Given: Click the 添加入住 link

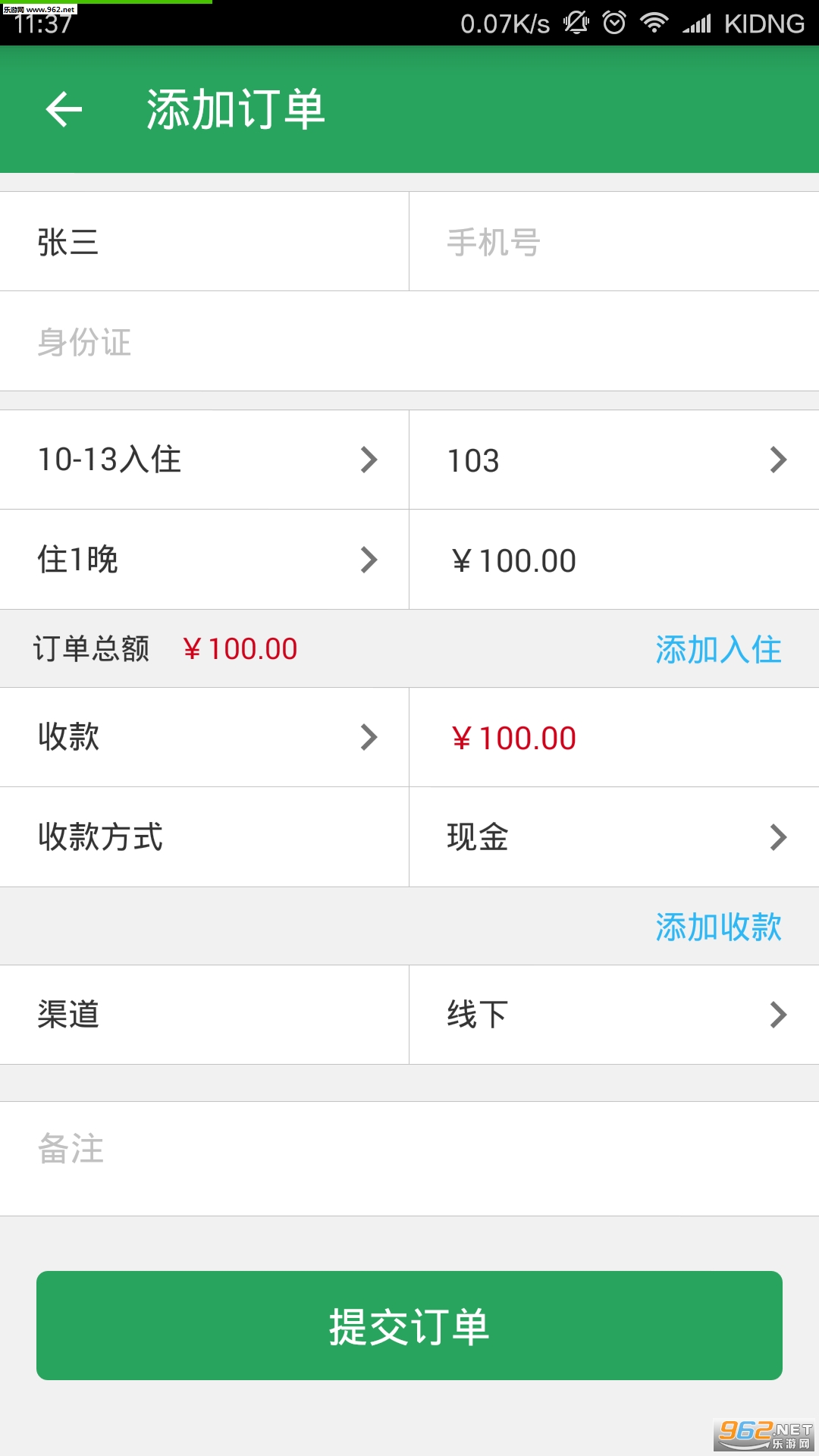Looking at the screenshot, I should (718, 649).
